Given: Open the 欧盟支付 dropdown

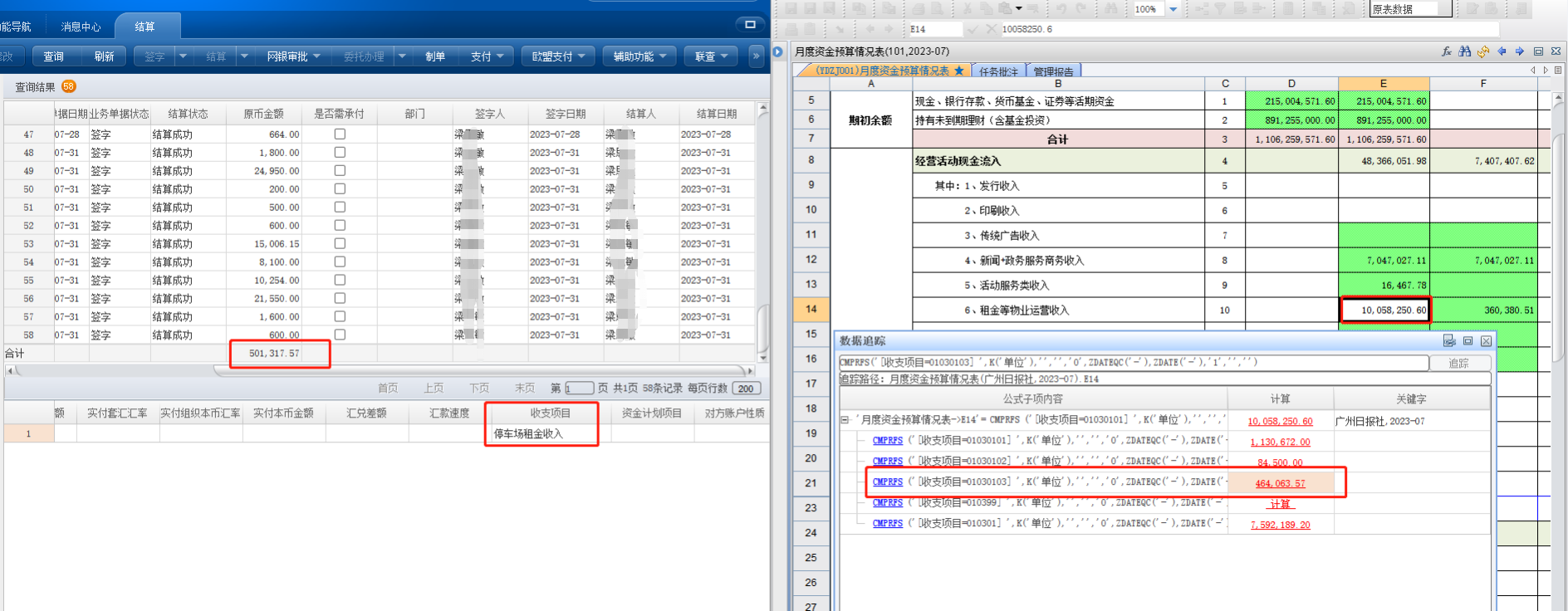Looking at the screenshot, I should pyautogui.click(x=558, y=56).
